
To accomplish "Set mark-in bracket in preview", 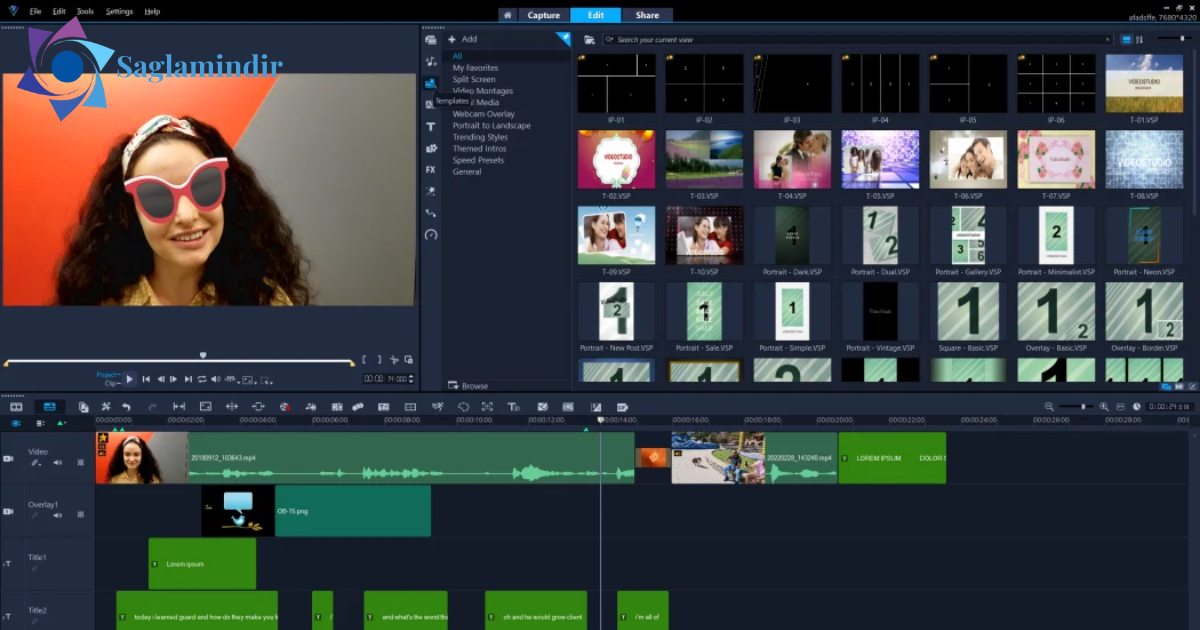I will pyautogui.click(x=364, y=359).
